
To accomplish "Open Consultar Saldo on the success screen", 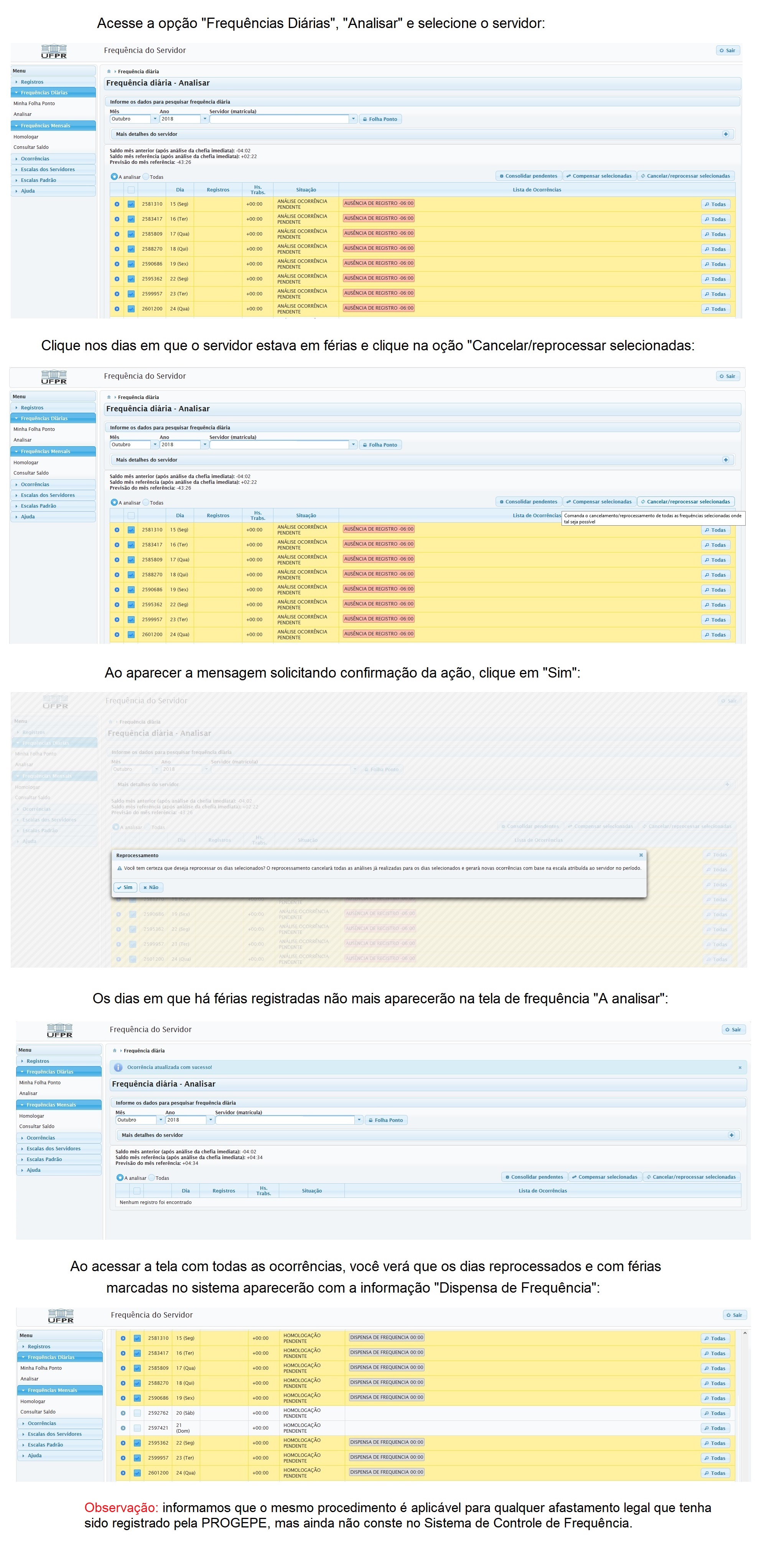I will coord(37,1126).
